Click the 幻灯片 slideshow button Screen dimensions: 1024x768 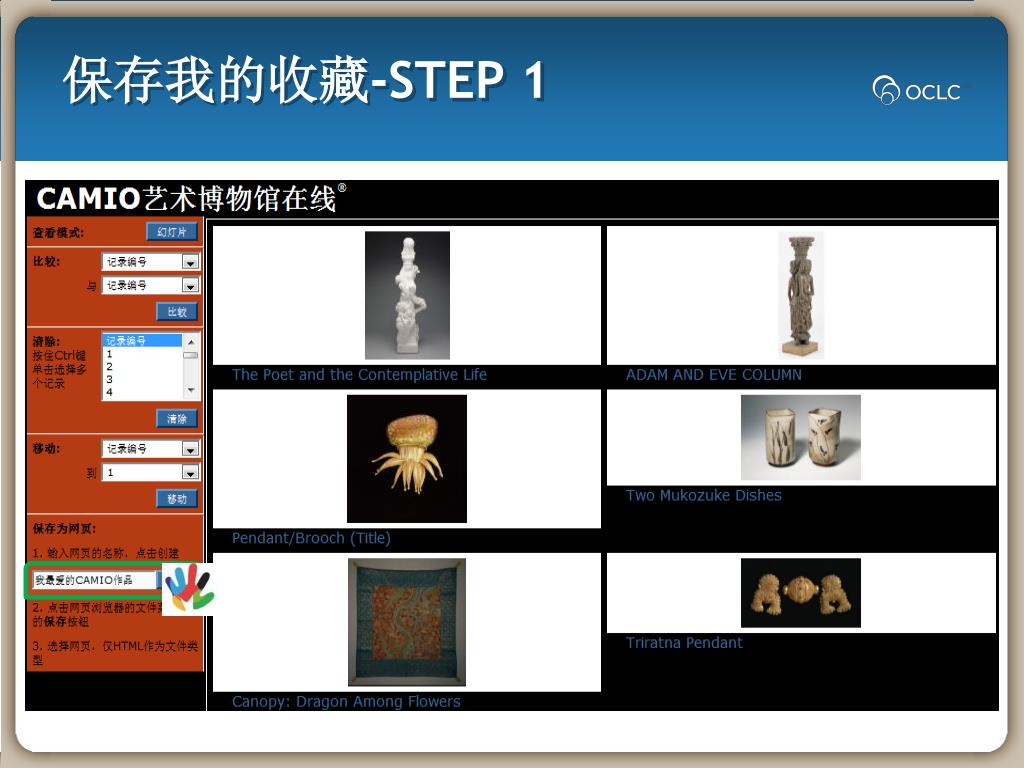coord(172,232)
